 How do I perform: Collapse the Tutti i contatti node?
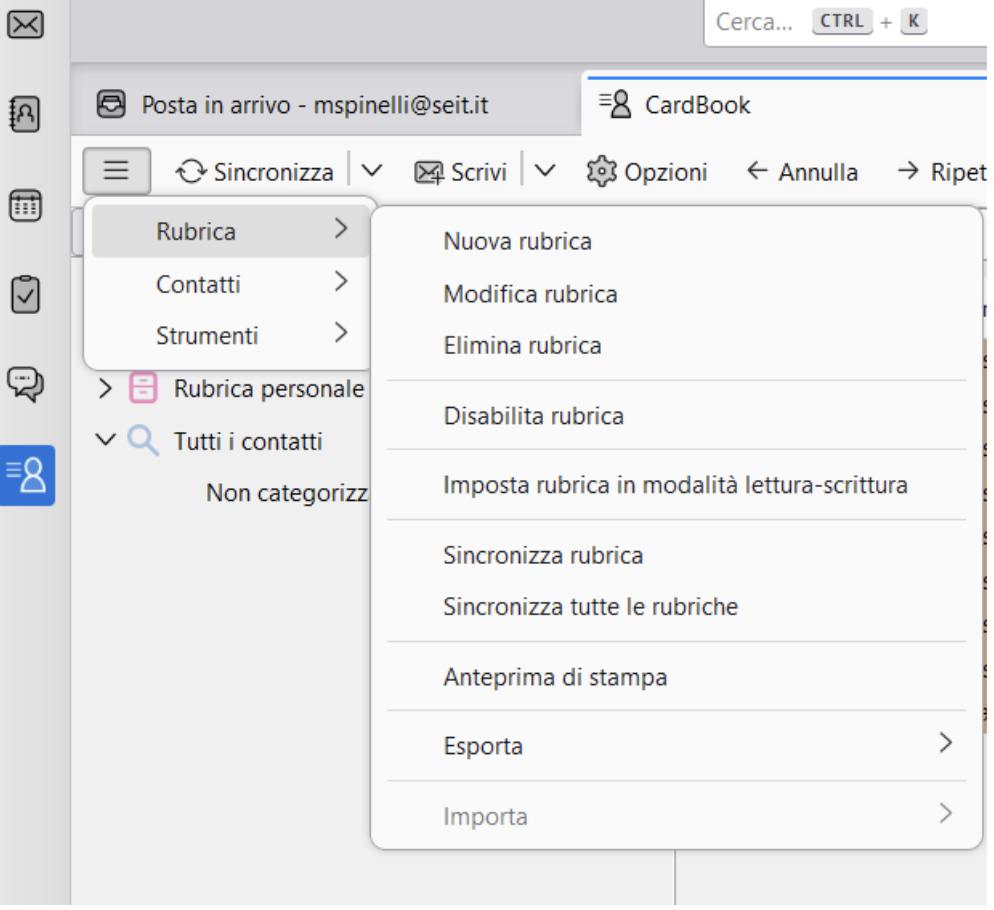pos(105,439)
